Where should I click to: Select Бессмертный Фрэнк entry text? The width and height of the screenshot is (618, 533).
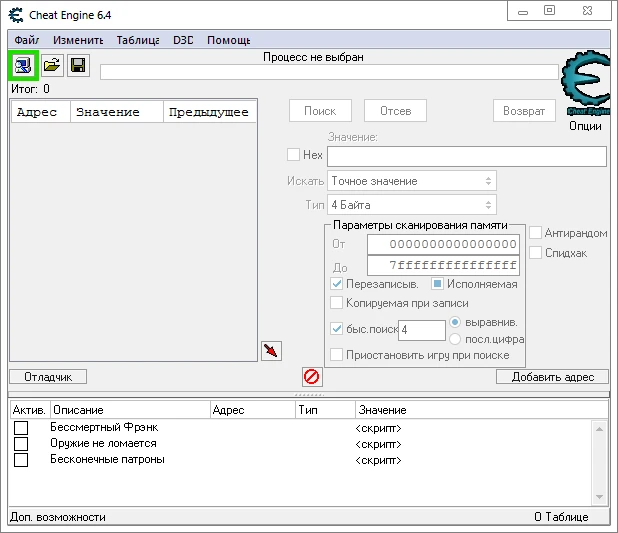(104, 427)
